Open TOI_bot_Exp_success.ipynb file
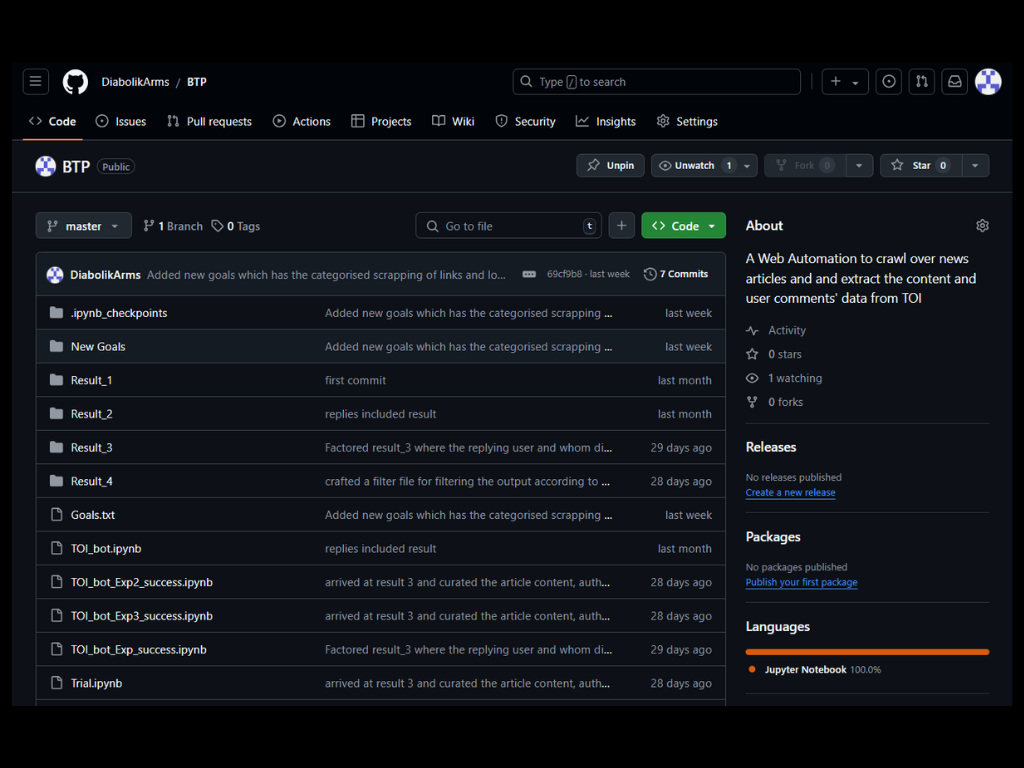Image resolution: width=1024 pixels, height=768 pixels. click(138, 649)
